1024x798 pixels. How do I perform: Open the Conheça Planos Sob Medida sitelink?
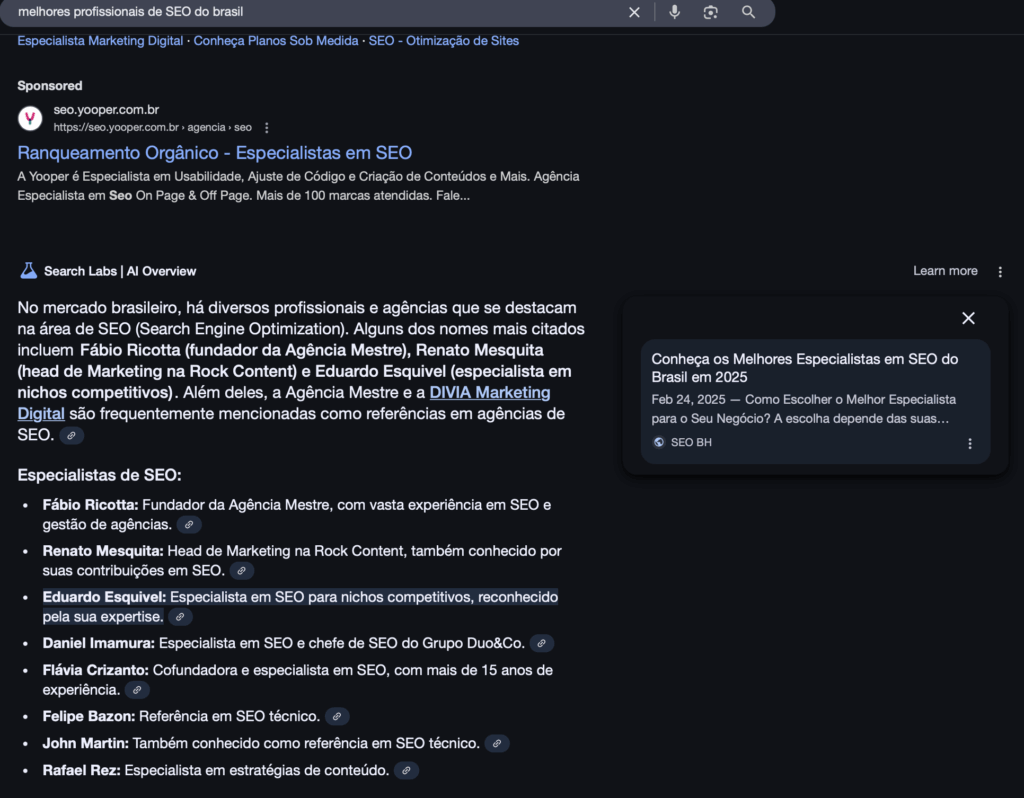pyautogui.click(x=276, y=40)
